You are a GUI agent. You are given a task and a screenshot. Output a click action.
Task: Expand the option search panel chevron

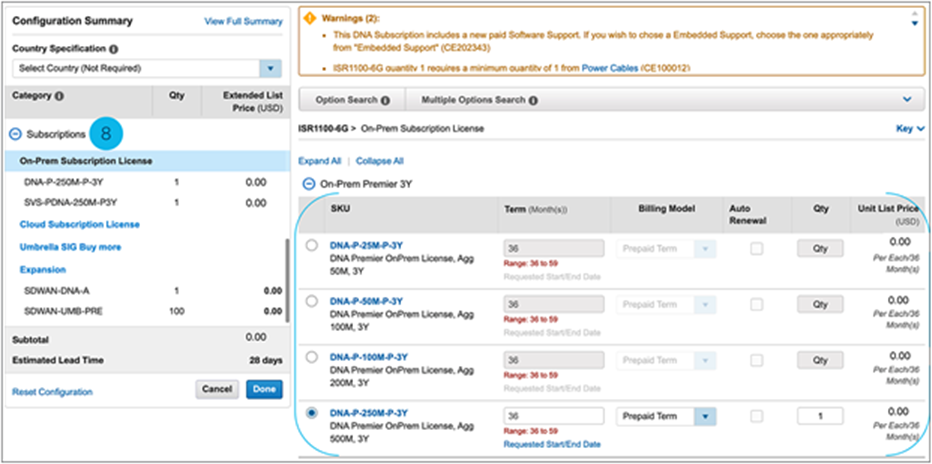(x=907, y=99)
